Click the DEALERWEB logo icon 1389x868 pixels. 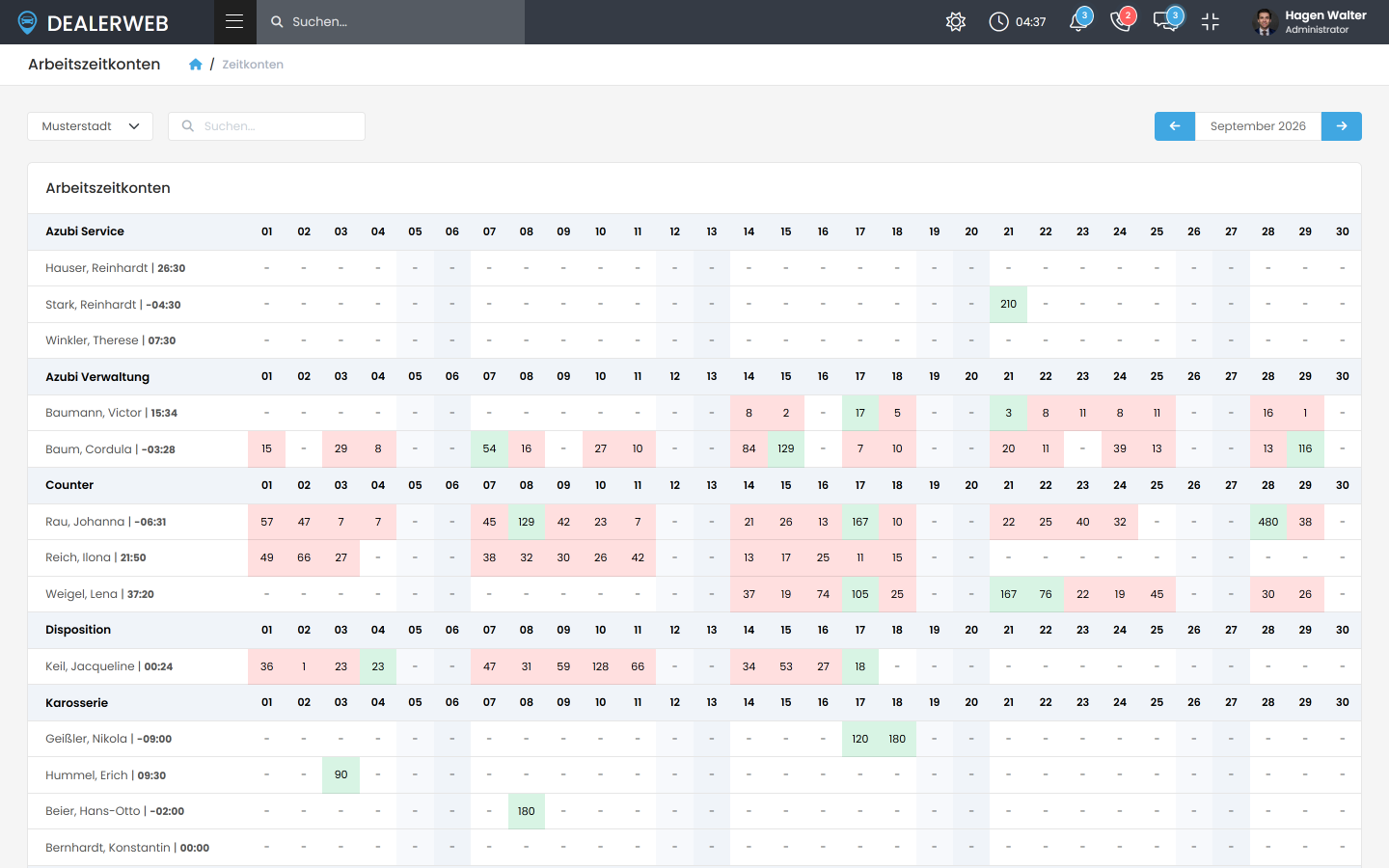pos(27,22)
